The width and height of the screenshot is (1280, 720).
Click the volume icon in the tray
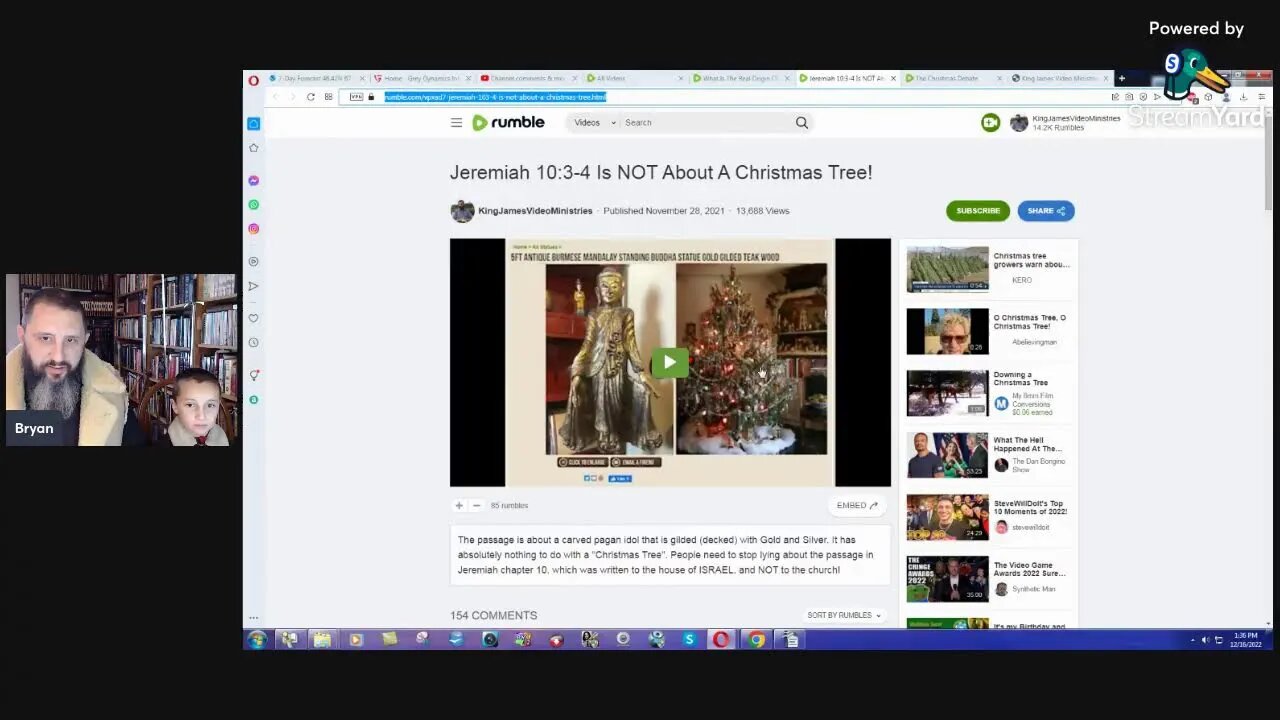[1205, 640]
